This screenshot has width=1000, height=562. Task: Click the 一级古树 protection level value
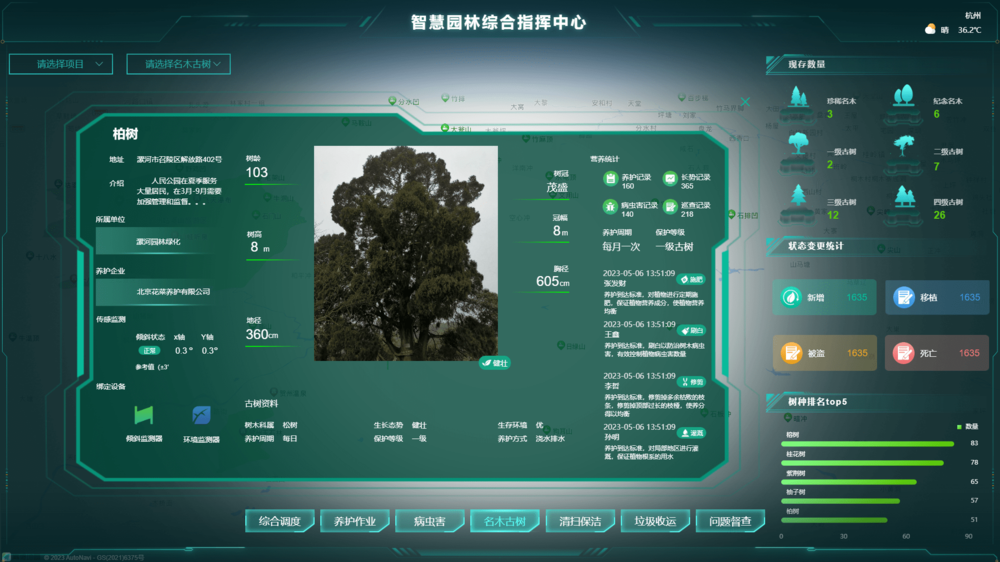[x=674, y=247]
